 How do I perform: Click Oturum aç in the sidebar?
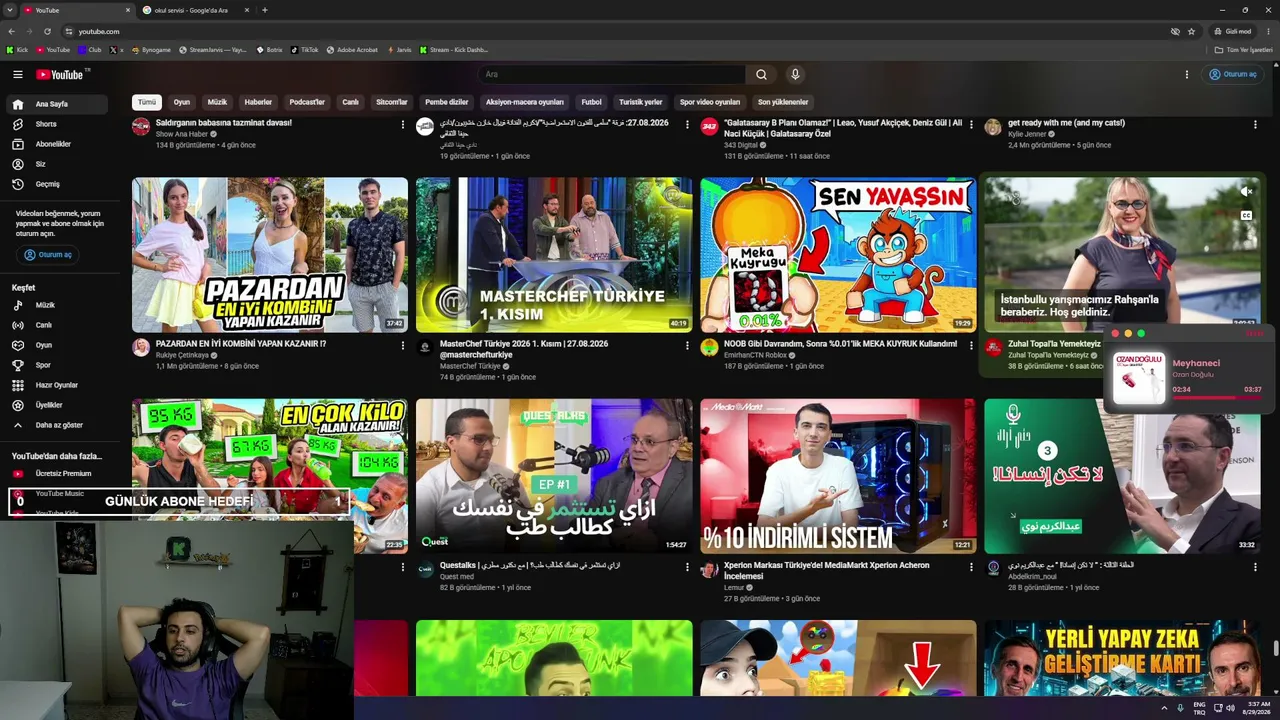click(x=49, y=255)
